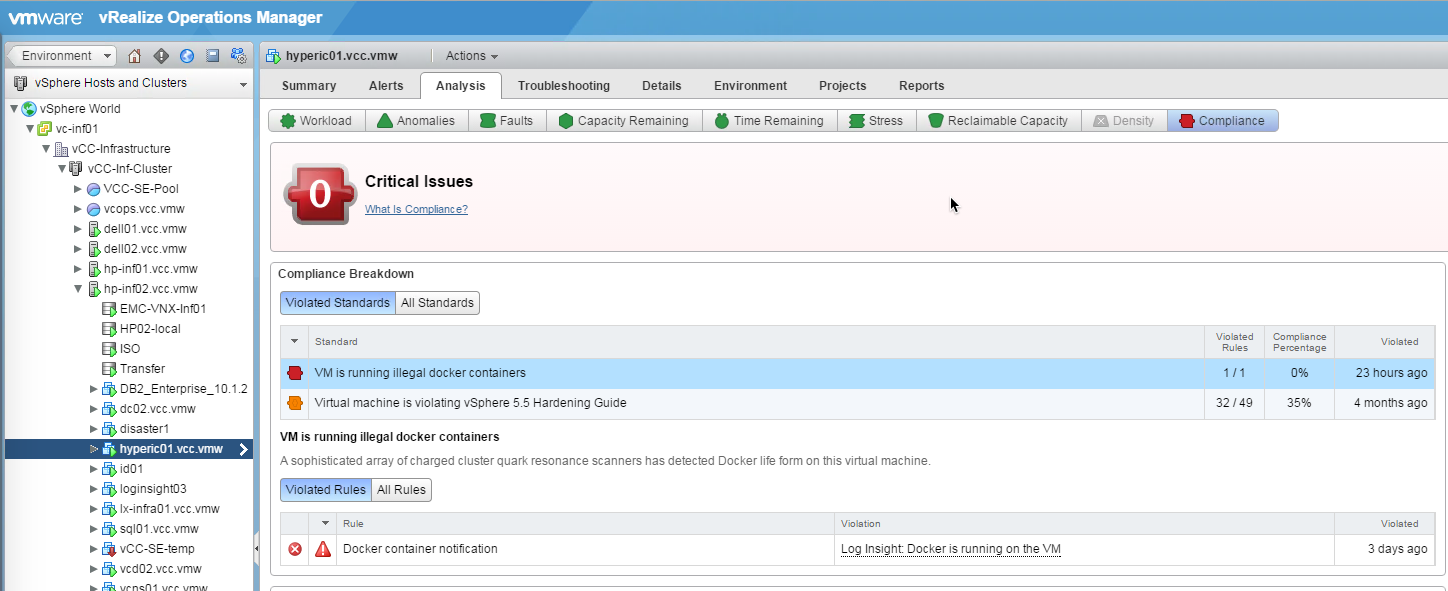Expand the dc02.vcc.vmw tree node
The width and height of the screenshot is (1448, 591).
click(x=94, y=409)
